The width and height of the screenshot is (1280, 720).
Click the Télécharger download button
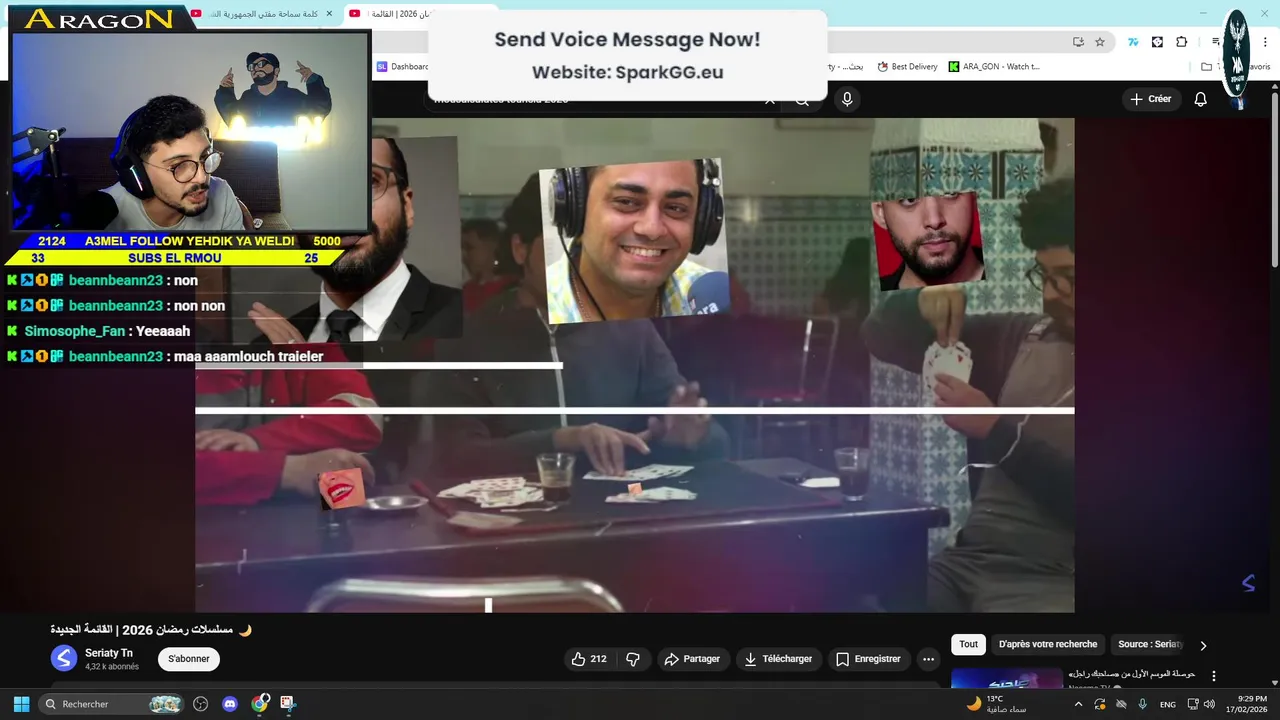tap(778, 659)
